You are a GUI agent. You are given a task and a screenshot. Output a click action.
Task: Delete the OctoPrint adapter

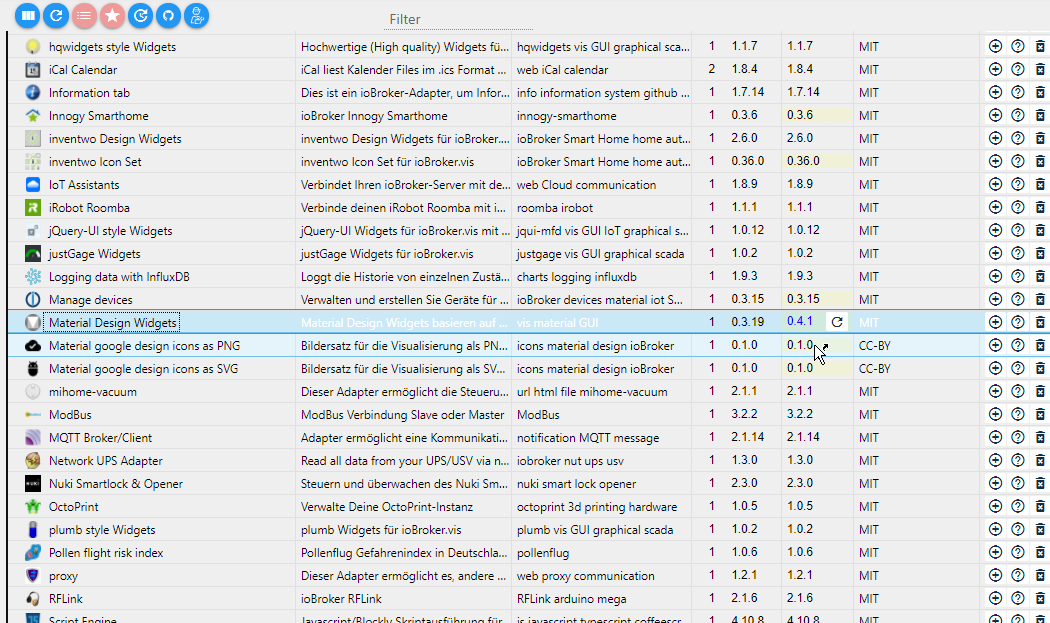pyautogui.click(x=1040, y=506)
